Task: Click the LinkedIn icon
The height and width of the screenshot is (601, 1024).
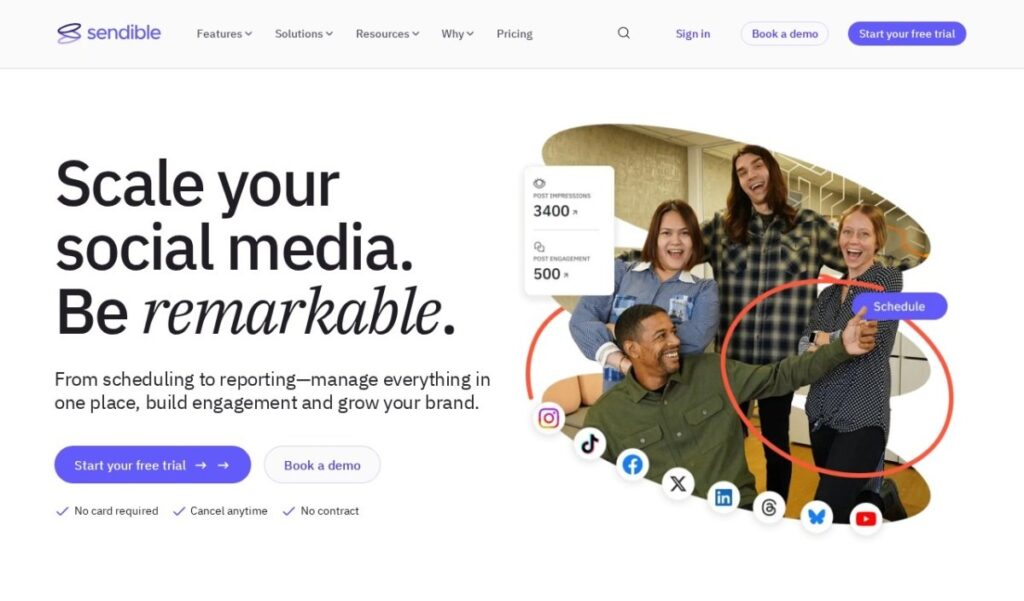Action: click(724, 497)
